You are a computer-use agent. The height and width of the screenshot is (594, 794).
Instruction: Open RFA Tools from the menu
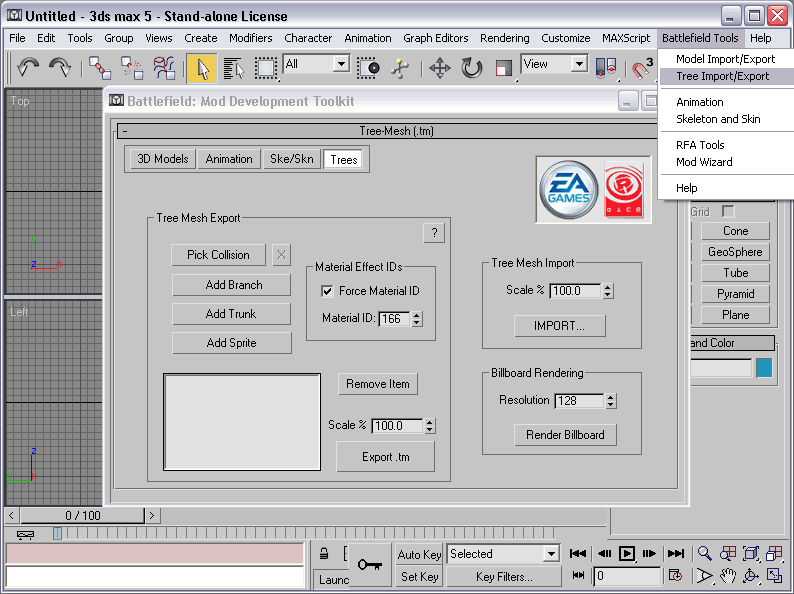click(x=700, y=145)
